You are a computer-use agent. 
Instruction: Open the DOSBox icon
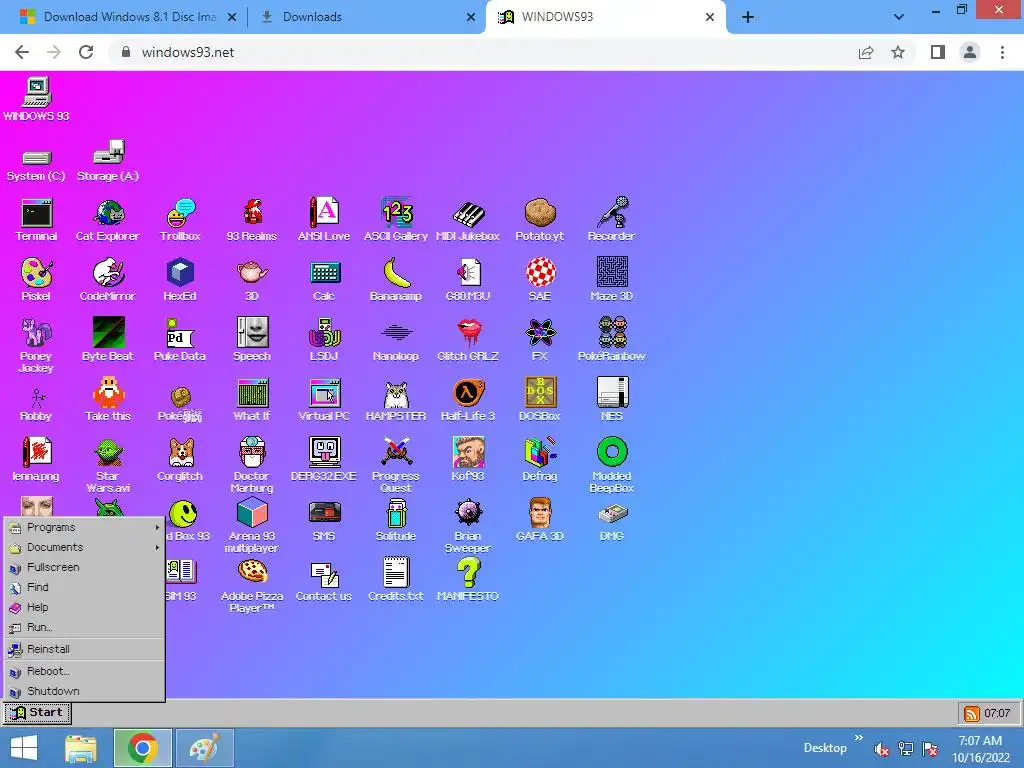click(539, 400)
